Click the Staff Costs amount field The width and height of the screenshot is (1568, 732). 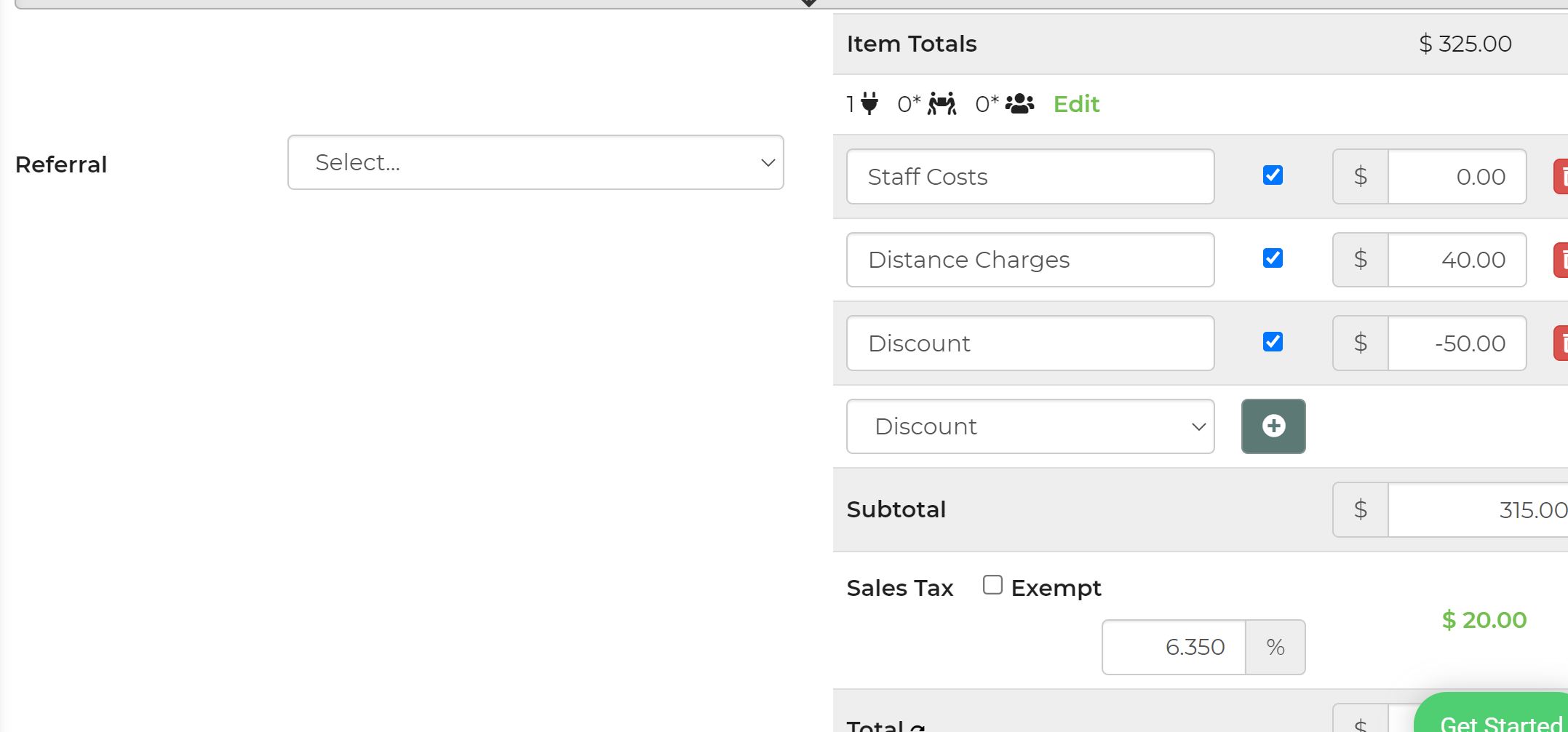[x=1457, y=177]
